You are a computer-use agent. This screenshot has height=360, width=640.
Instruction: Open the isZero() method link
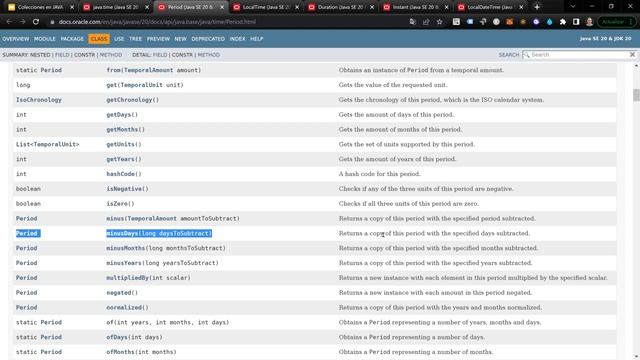(x=120, y=204)
